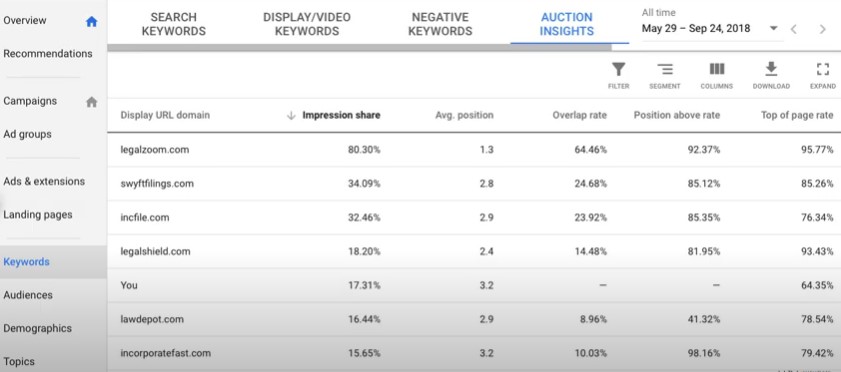This screenshot has width=841, height=372.
Task: Sort by the Avg. position column
Action: coord(464,115)
